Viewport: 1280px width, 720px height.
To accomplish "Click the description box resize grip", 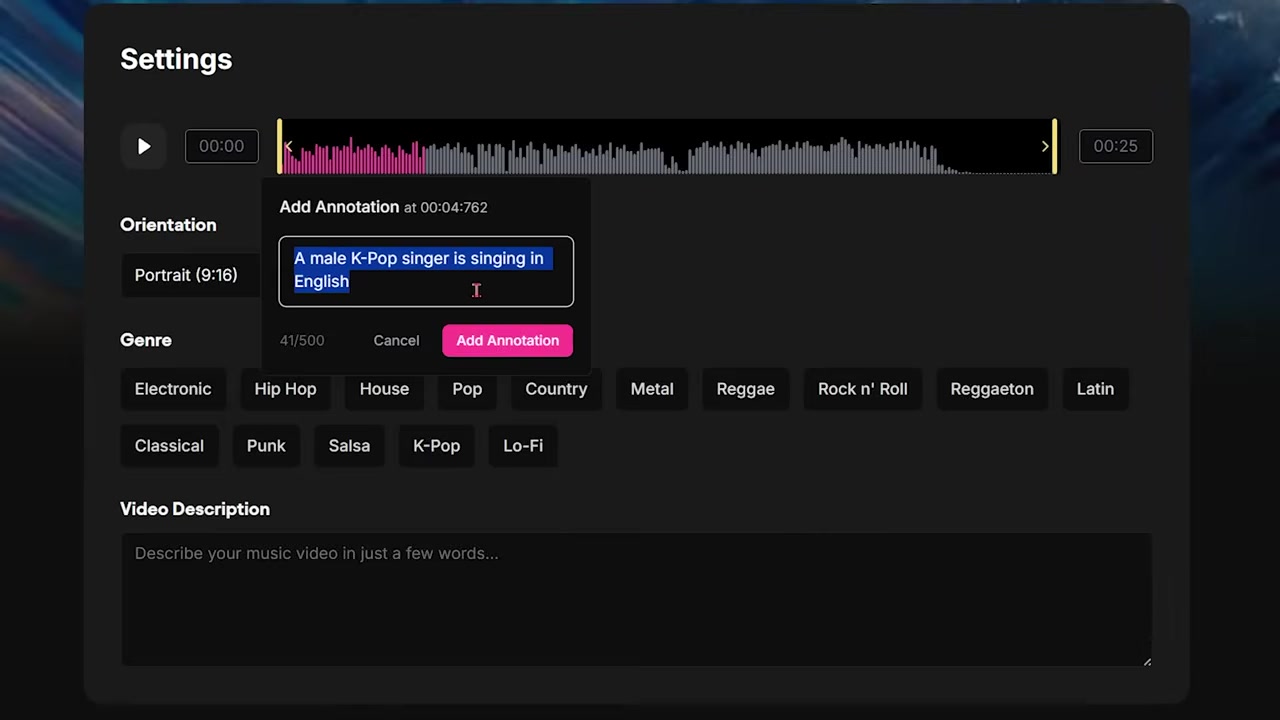I will pyautogui.click(x=1147, y=661).
